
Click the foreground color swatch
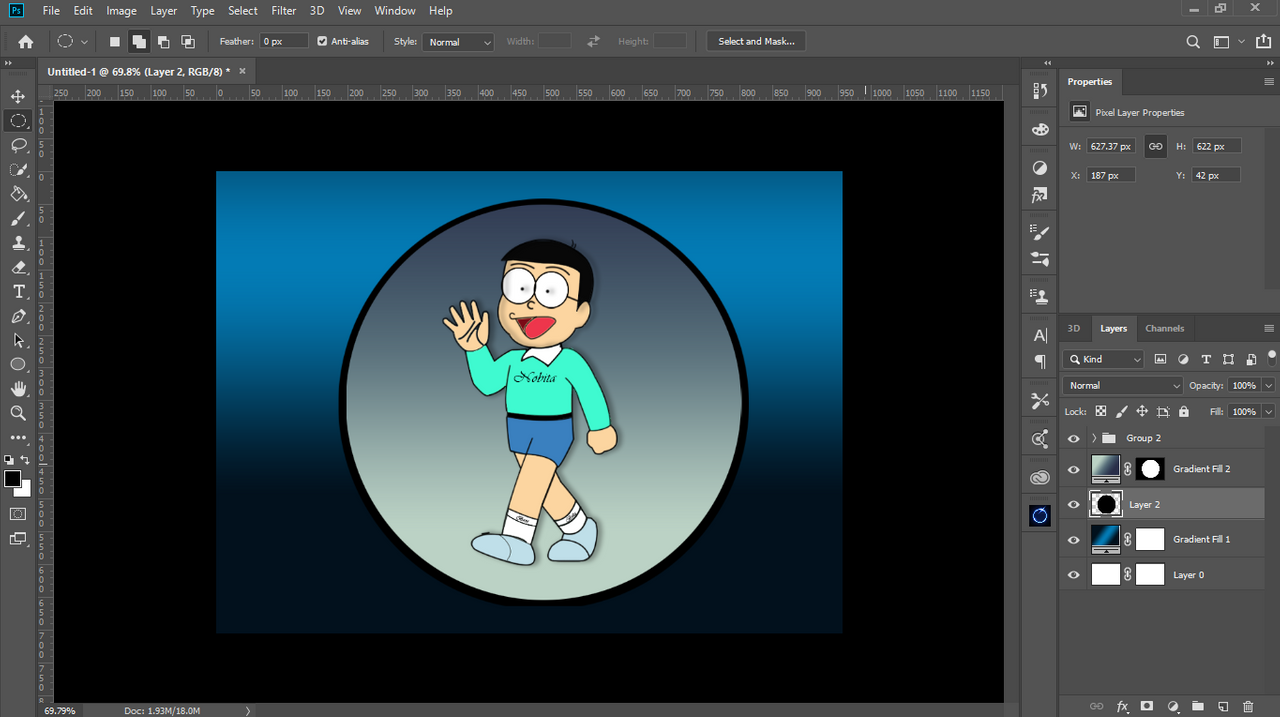click(x=13, y=479)
